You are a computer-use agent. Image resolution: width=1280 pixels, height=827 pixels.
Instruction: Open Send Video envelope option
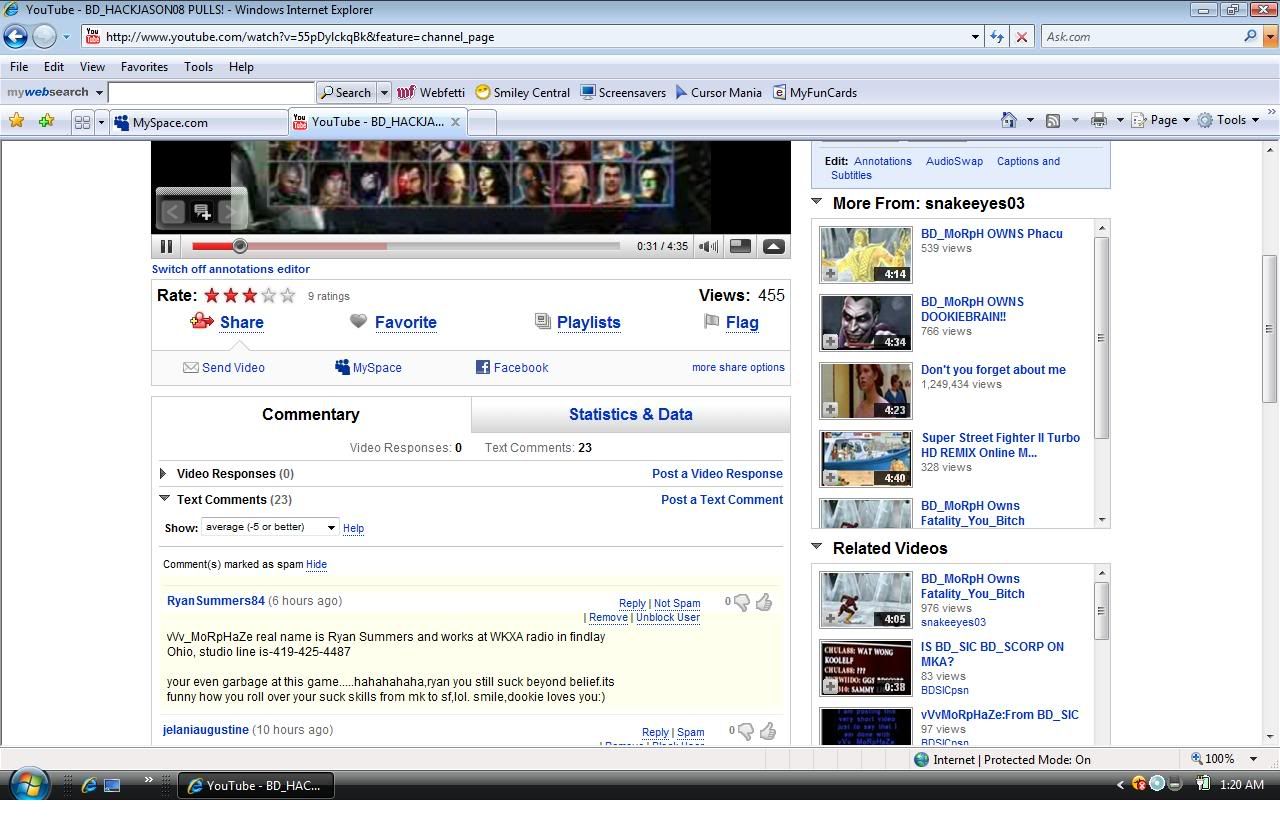tap(223, 367)
